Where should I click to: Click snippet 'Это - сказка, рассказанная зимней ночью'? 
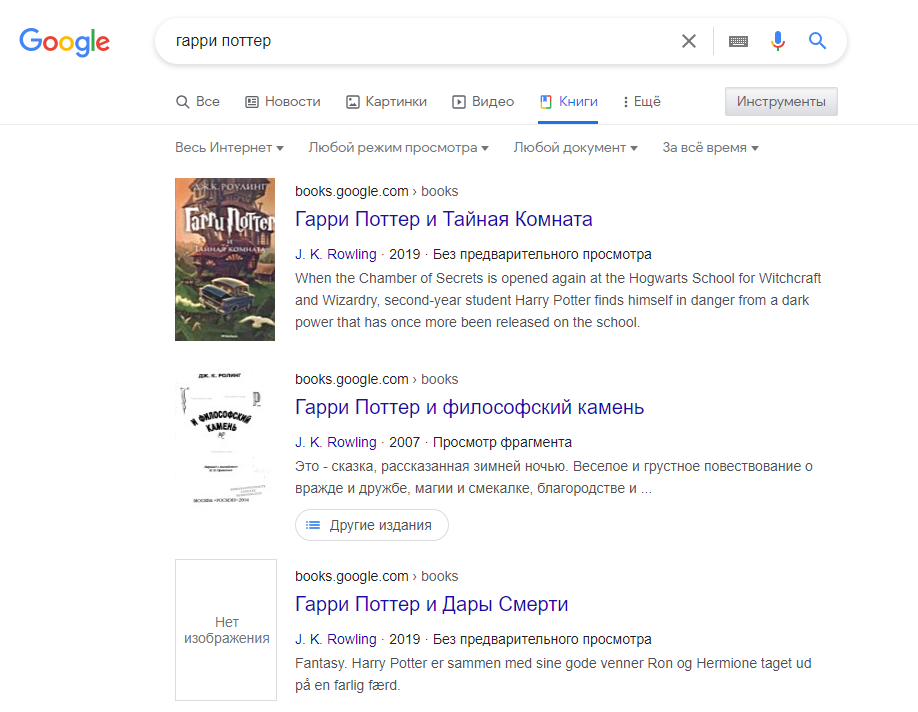pyautogui.click(x=554, y=477)
